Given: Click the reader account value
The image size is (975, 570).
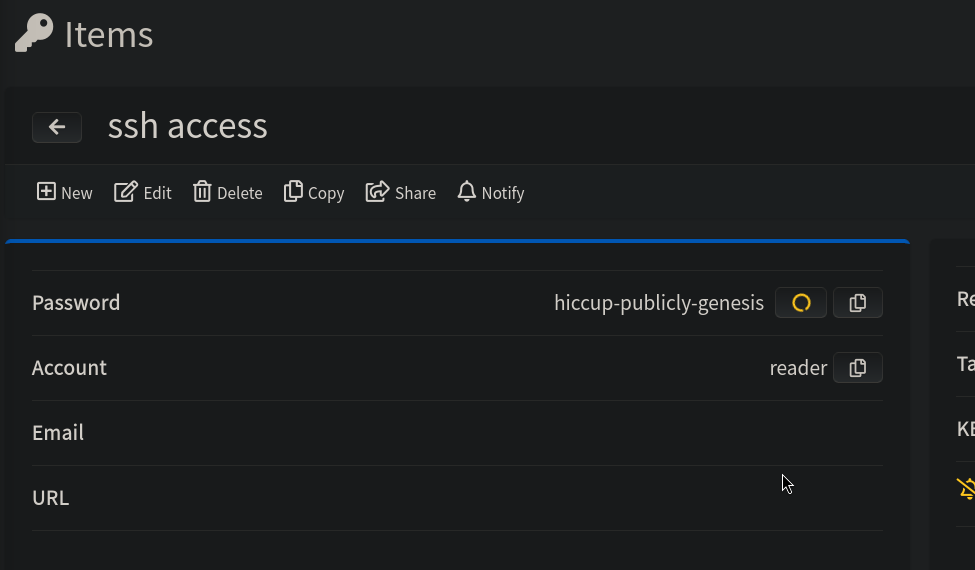Looking at the screenshot, I should pyautogui.click(x=798, y=368).
